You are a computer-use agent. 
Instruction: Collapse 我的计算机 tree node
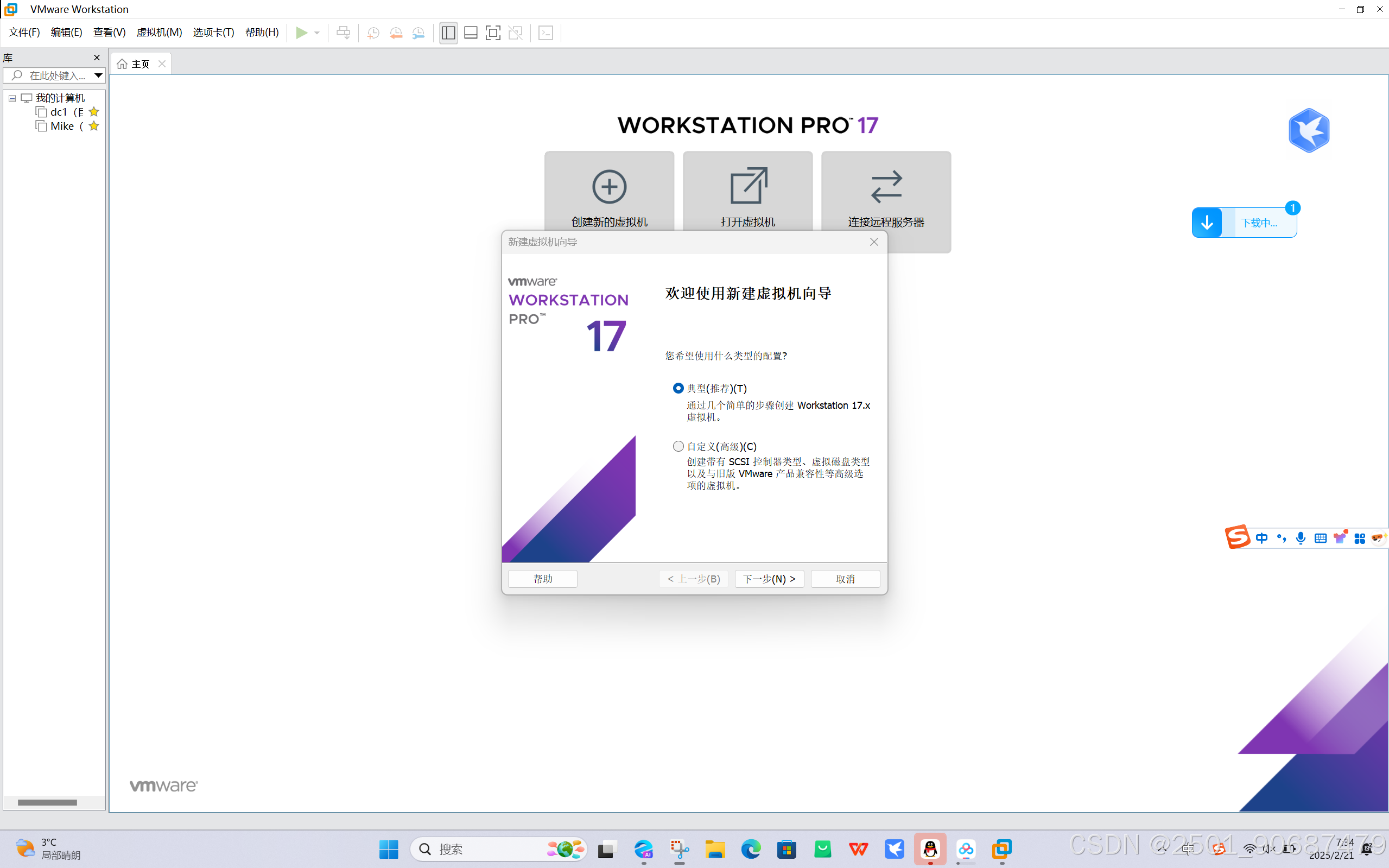(12, 98)
